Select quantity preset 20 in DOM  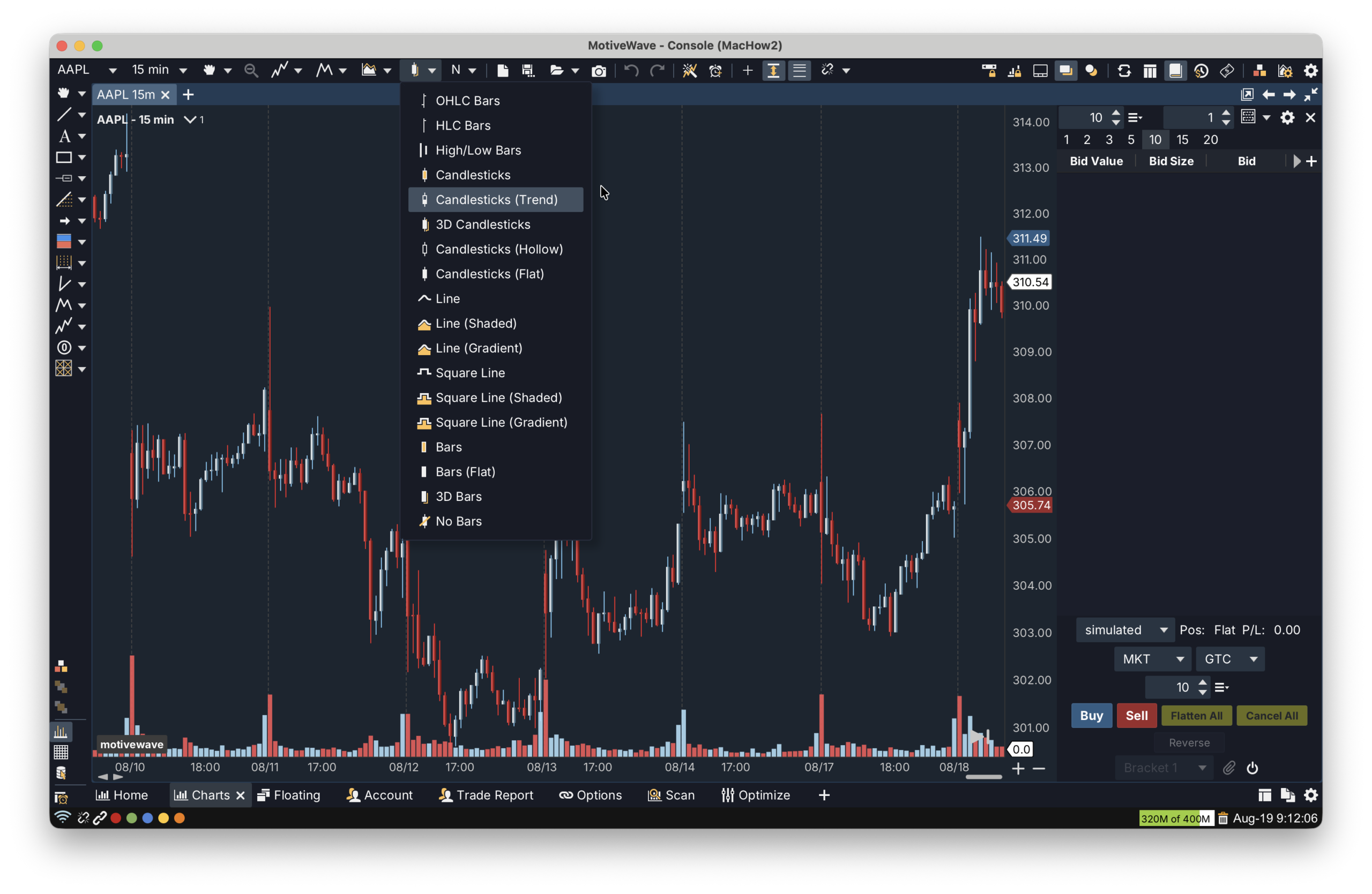[x=1211, y=139]
